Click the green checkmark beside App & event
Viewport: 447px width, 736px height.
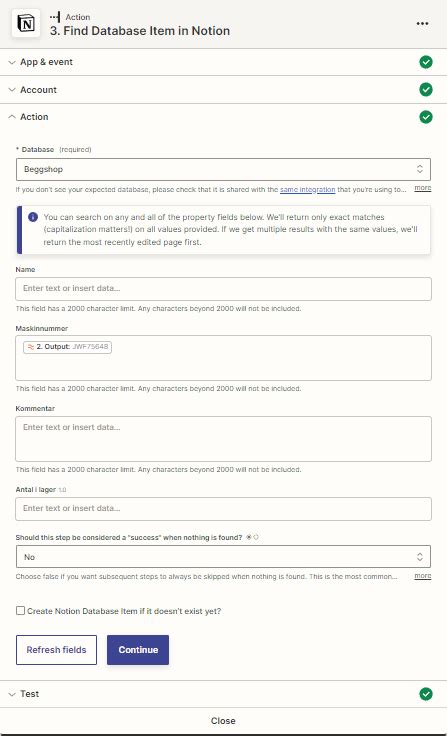point(425,62)
